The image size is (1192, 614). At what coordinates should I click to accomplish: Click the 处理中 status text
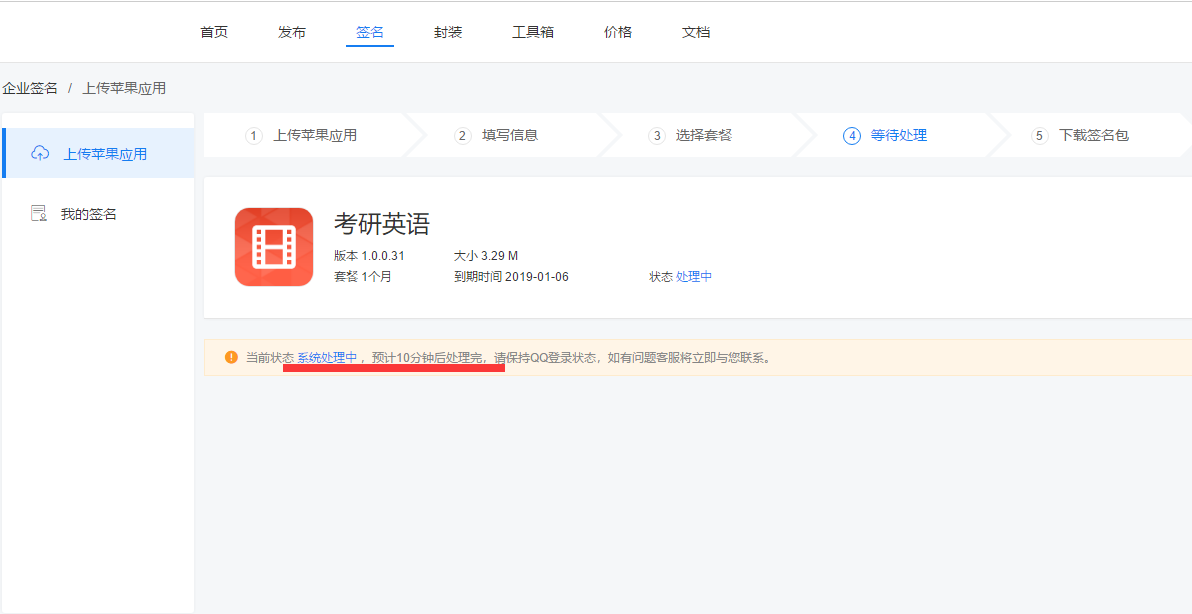point(694,276)
